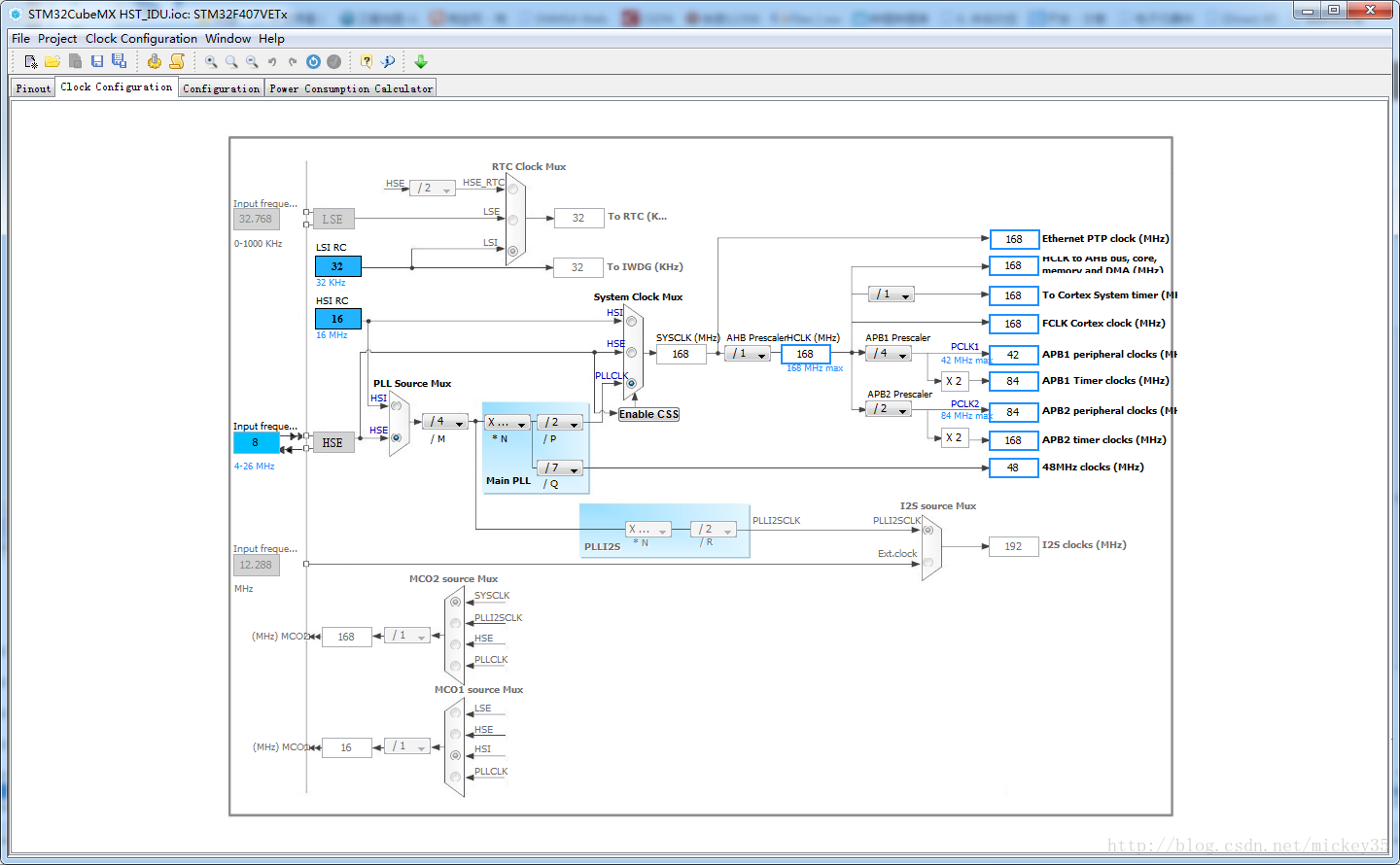Click the Open Project folder icon
The image size is (1400, 865).
tap(52, 61)
